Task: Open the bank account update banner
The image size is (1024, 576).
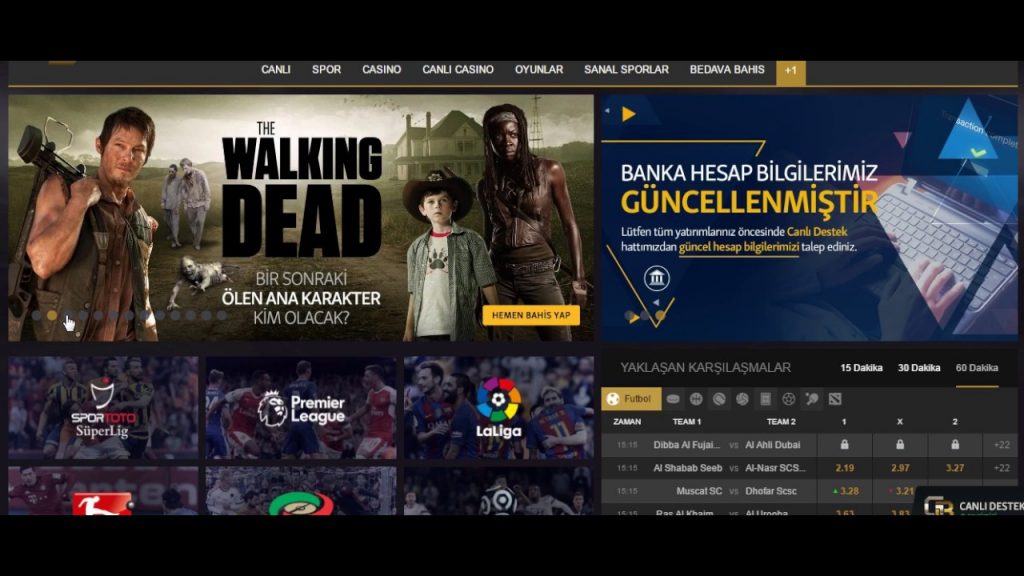Action: click(x=809, y=218)
